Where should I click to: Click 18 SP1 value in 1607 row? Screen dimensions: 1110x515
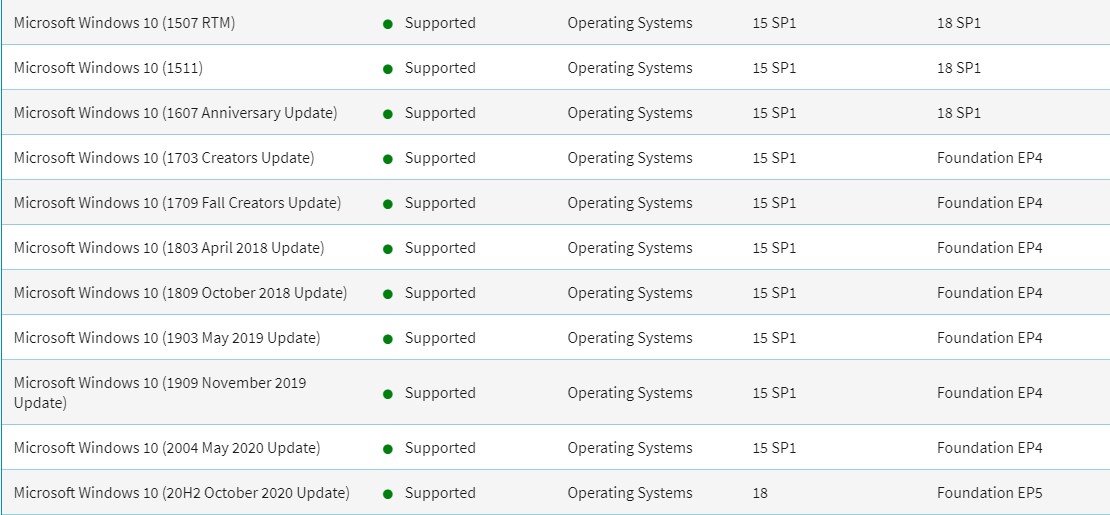(959, 113)
